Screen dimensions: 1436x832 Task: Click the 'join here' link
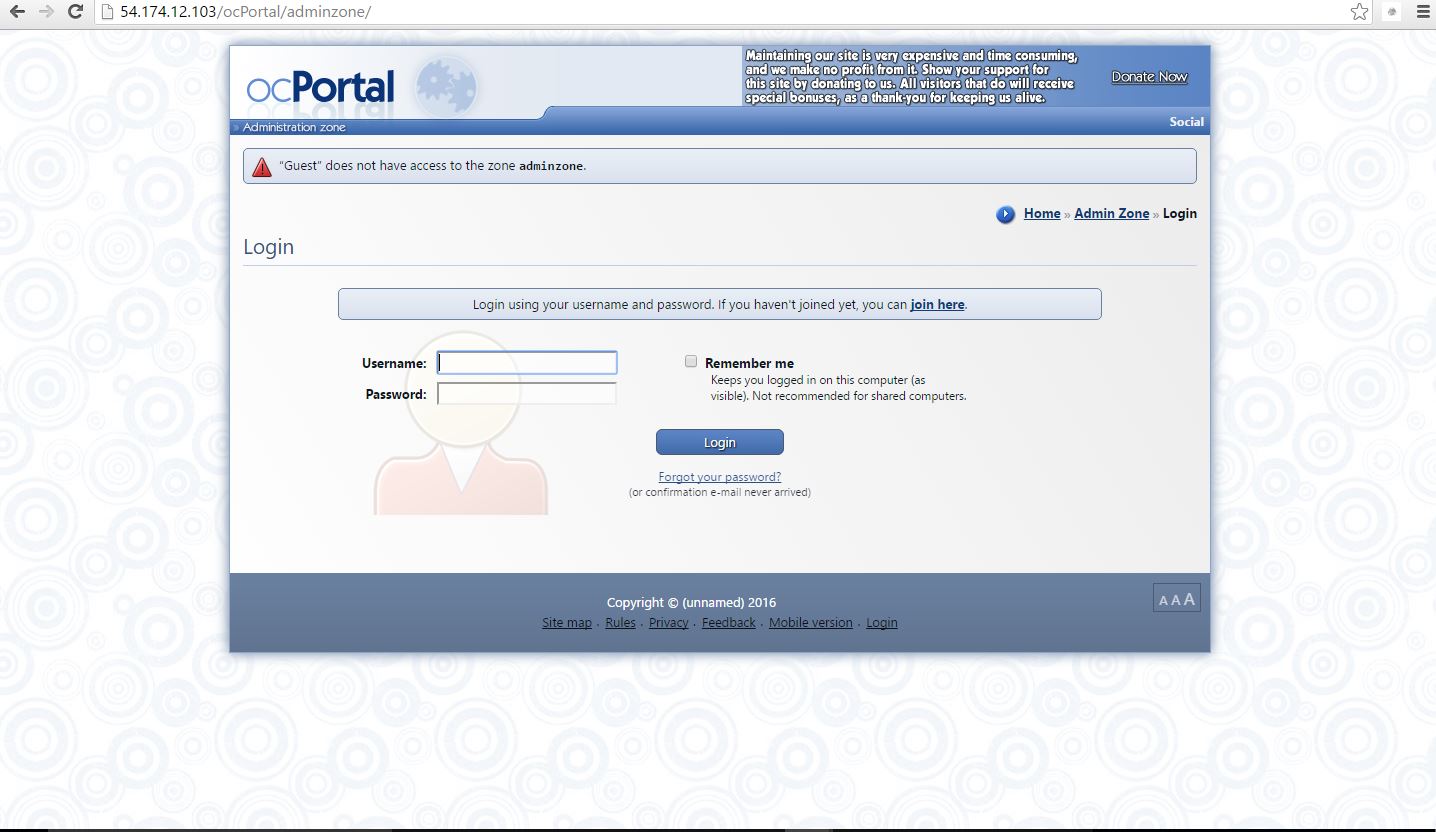936,304
